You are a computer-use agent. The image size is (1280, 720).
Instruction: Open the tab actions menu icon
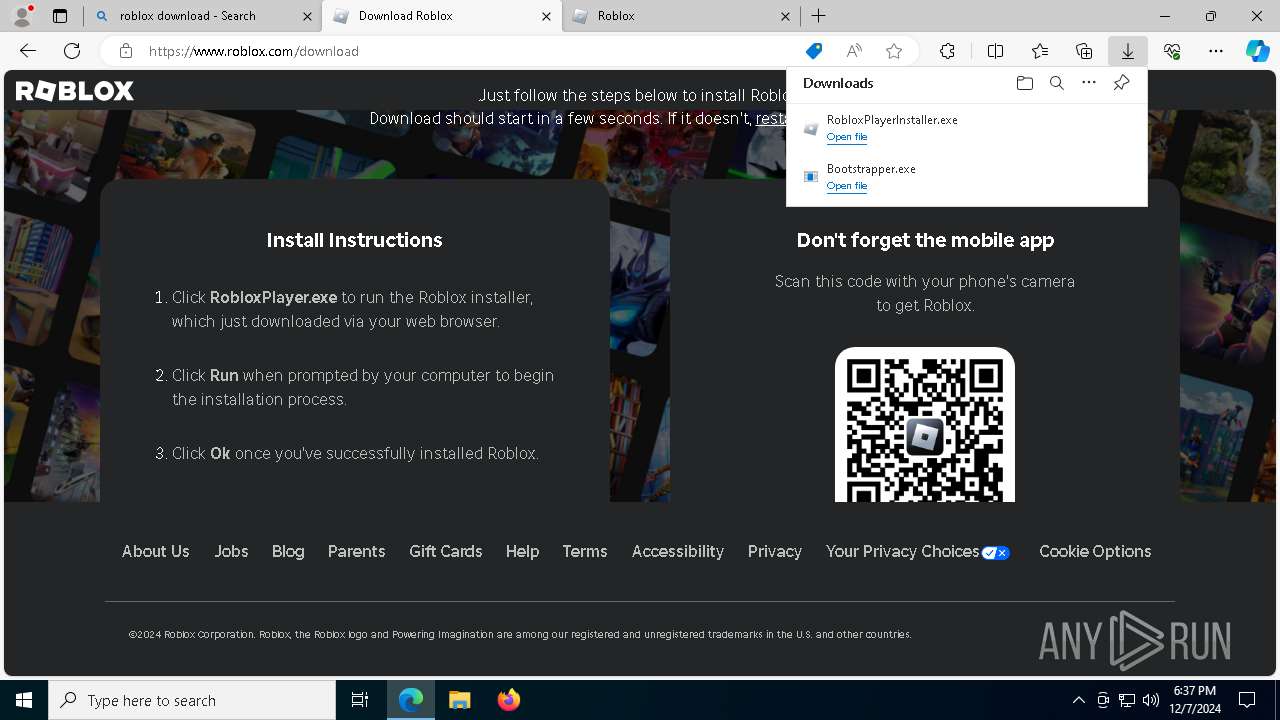60,16
